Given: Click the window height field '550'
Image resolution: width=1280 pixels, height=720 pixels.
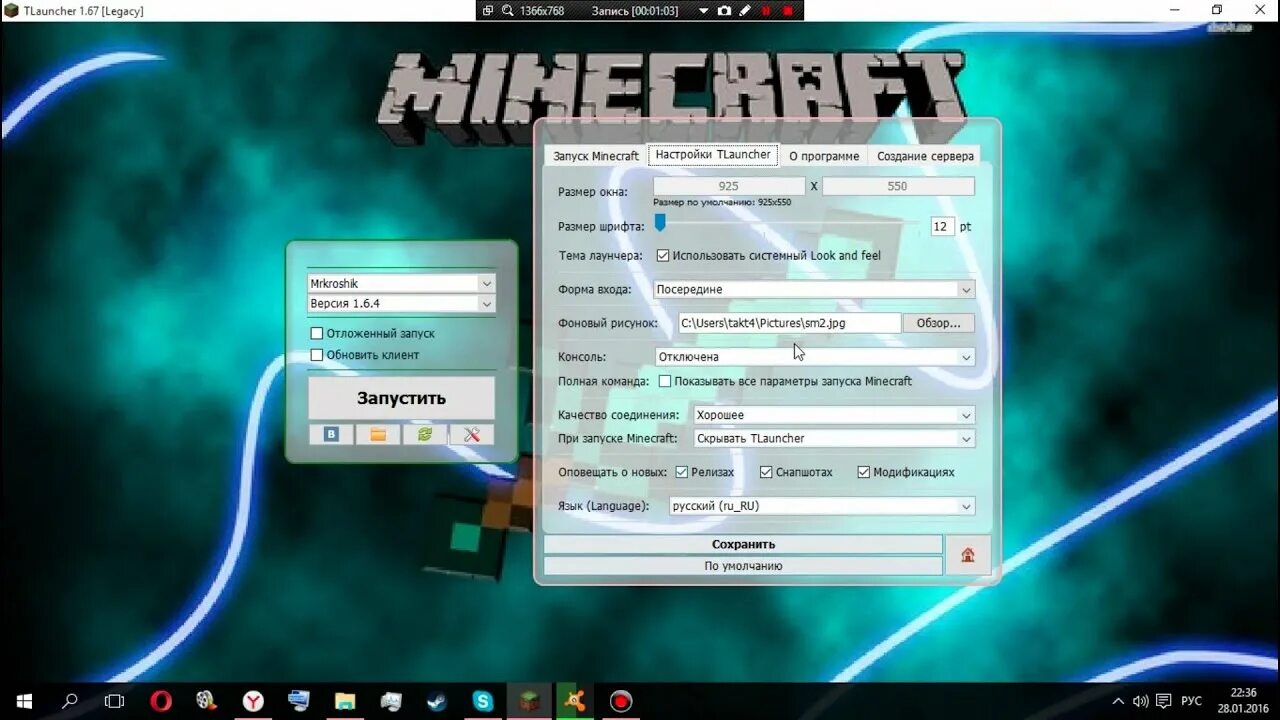Looking at the screenshot, I should [898, 186].
